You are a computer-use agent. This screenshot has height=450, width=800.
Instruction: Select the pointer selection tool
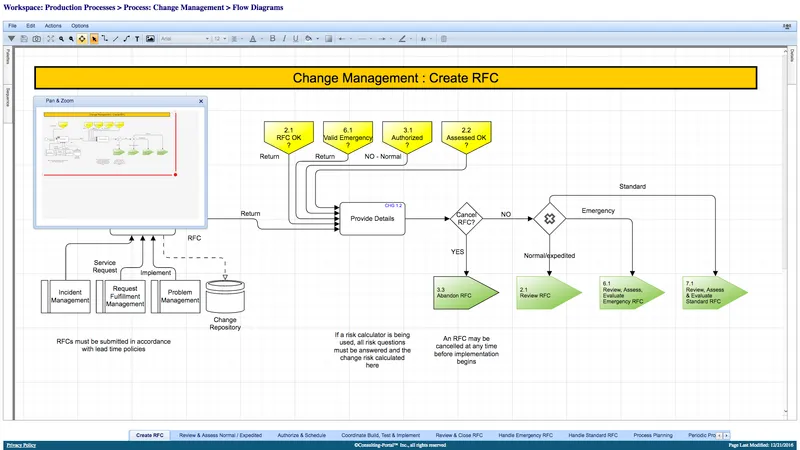94,39
